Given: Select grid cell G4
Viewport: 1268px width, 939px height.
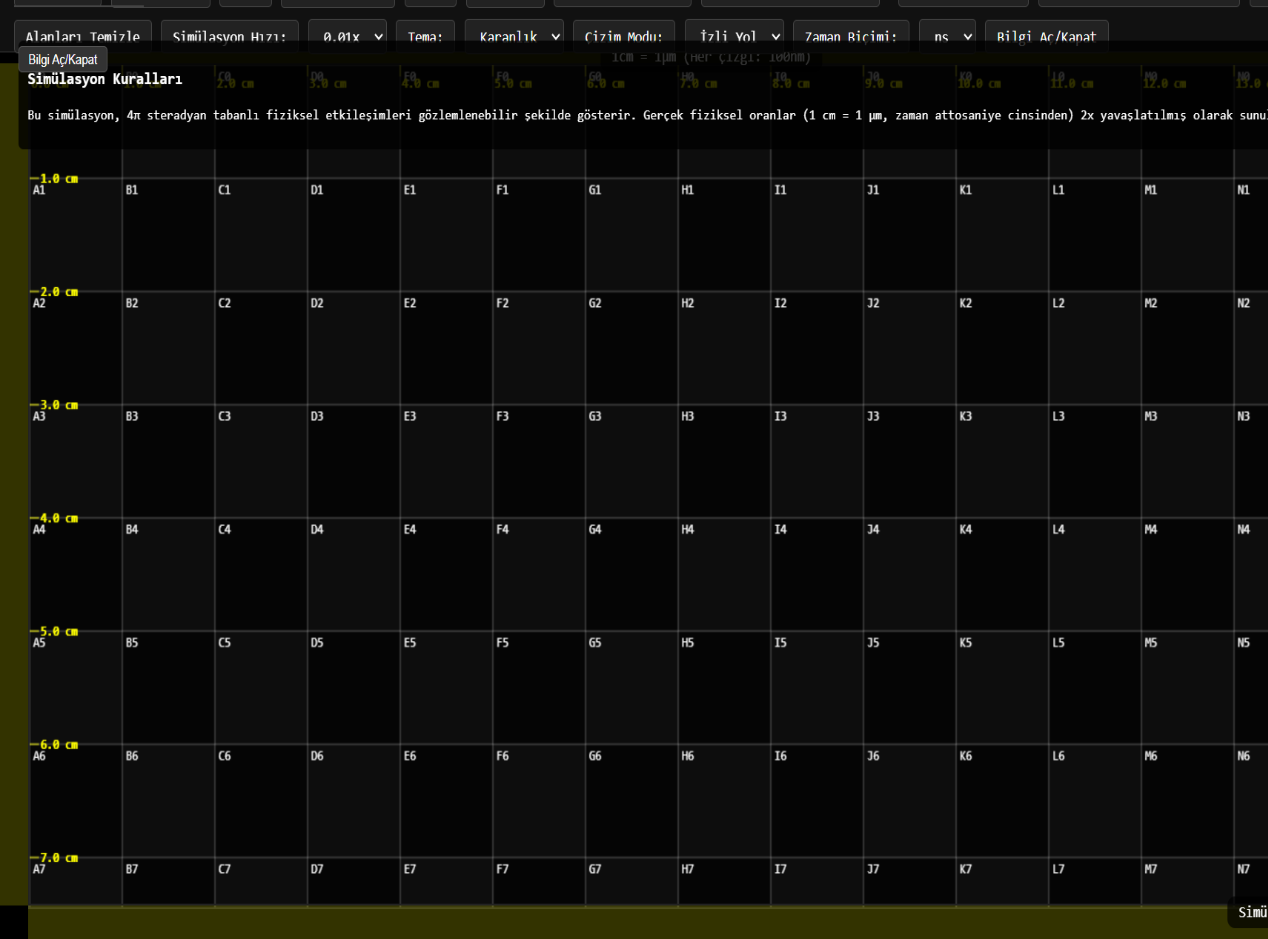Looking at the screenshot, I should coord(632,575).
